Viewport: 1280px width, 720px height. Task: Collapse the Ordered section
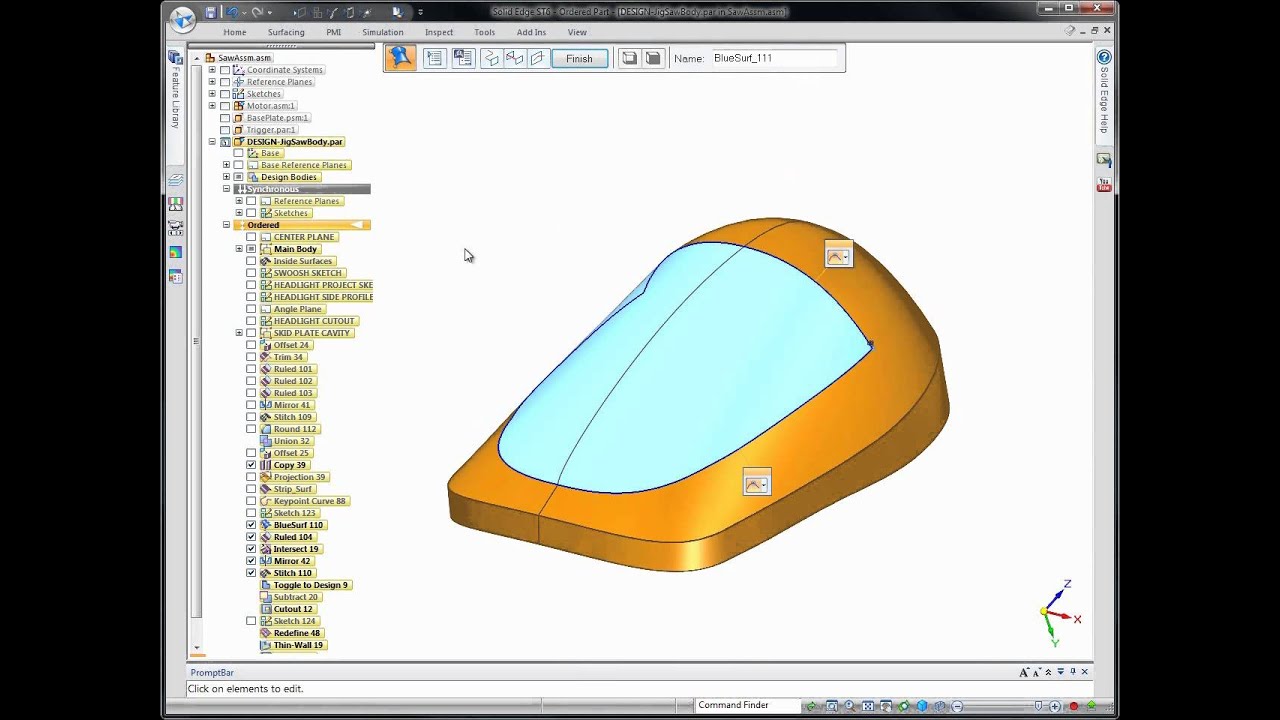pos(226,225)
